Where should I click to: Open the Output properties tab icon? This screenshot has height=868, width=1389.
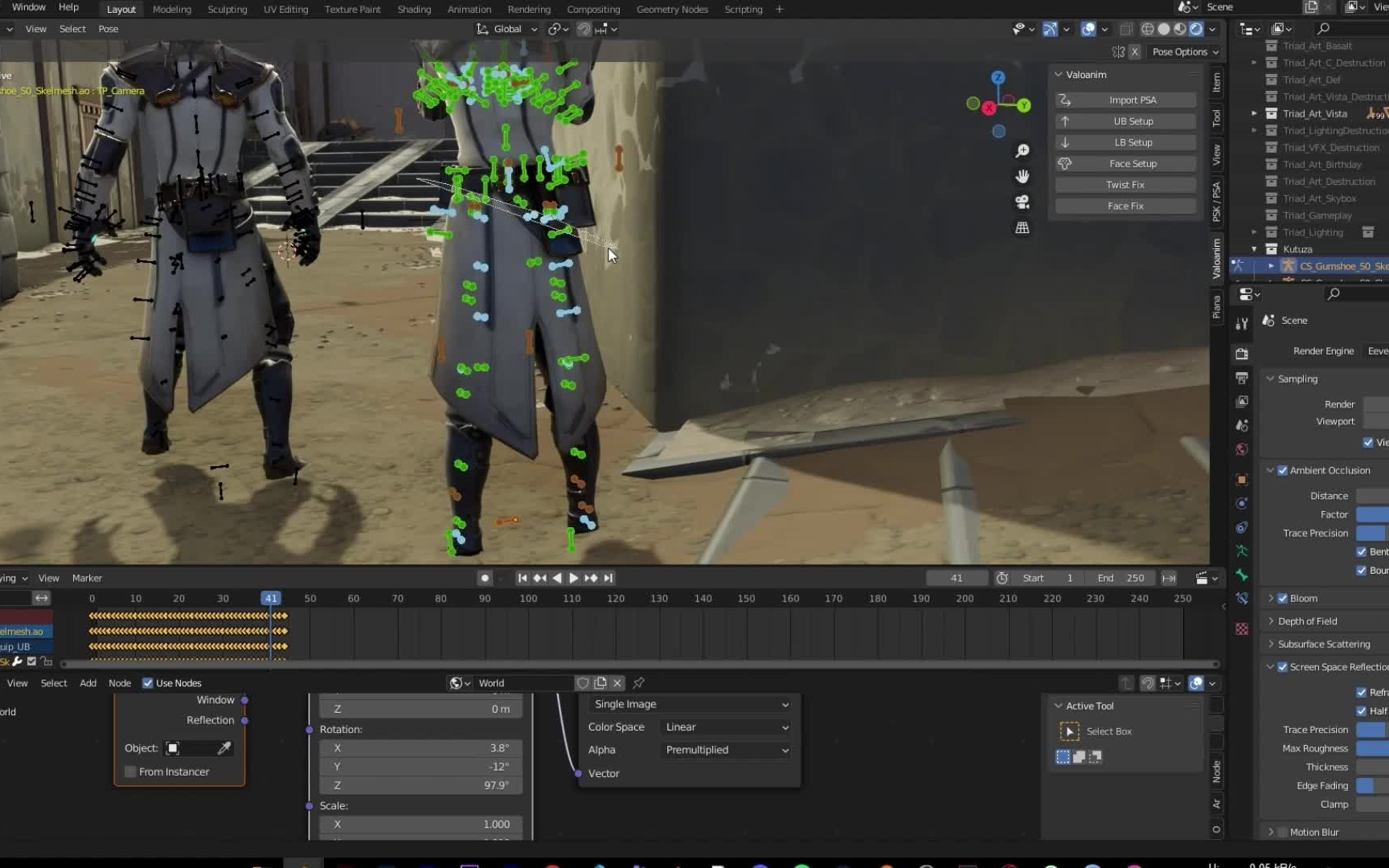click(x=1242, y=377)
